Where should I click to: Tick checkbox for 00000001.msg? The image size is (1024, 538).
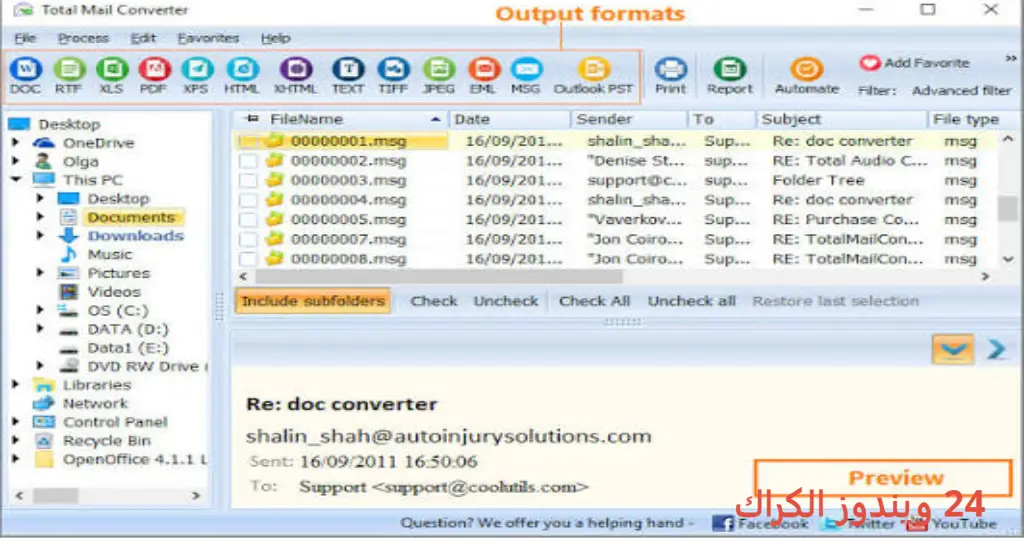pos(248,141)
